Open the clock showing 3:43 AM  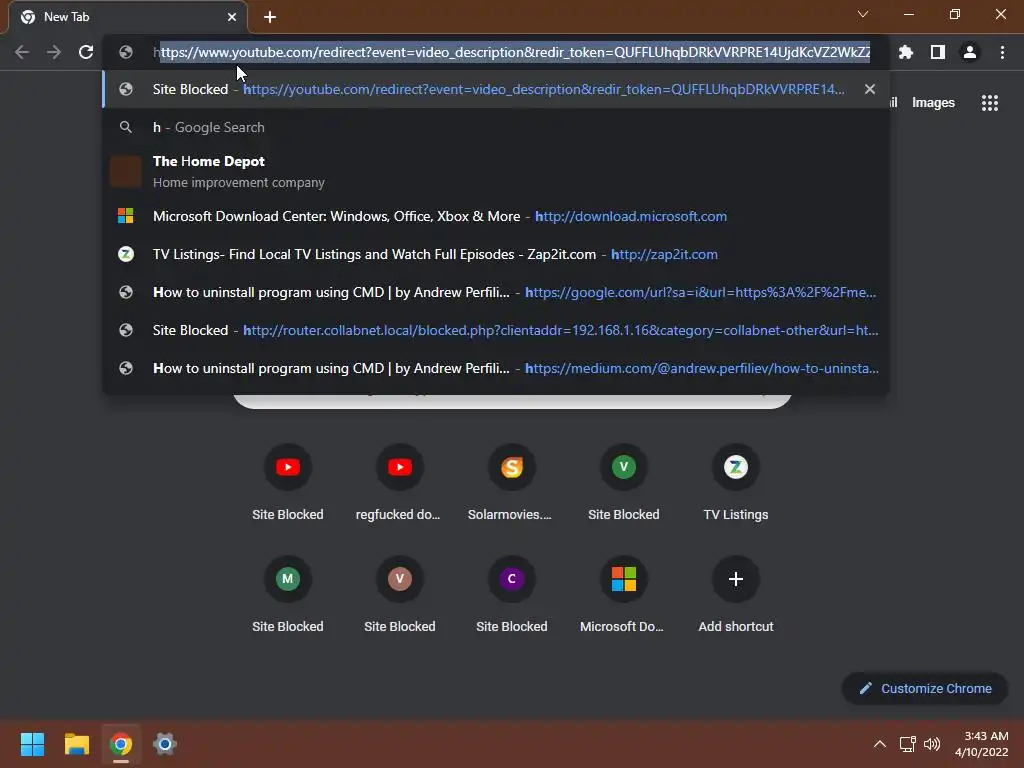point(982,744)
